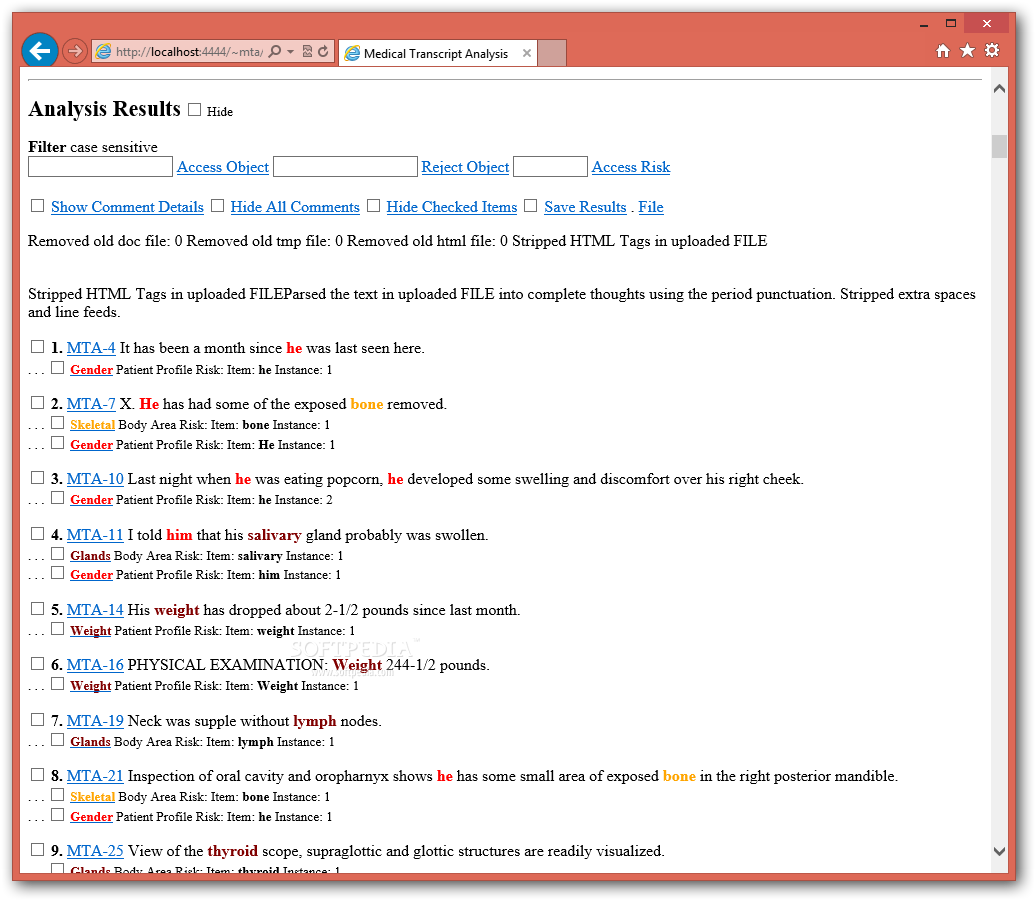Open the Tools gear icon
The height and width of the screenshot is (901, 1036).
[x=992, y=51]
